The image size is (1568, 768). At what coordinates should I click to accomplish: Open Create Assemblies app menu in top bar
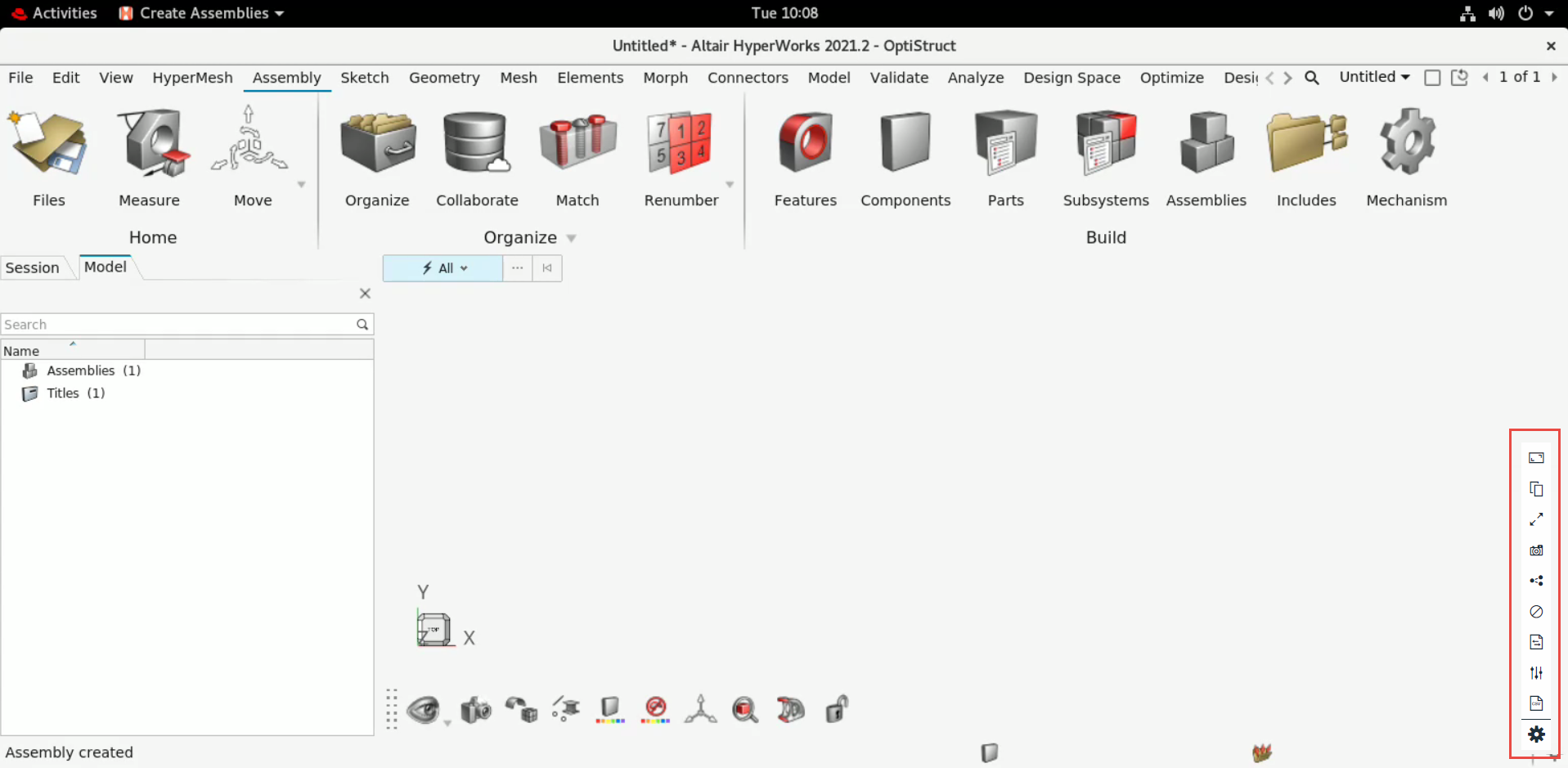coord(201,13)
